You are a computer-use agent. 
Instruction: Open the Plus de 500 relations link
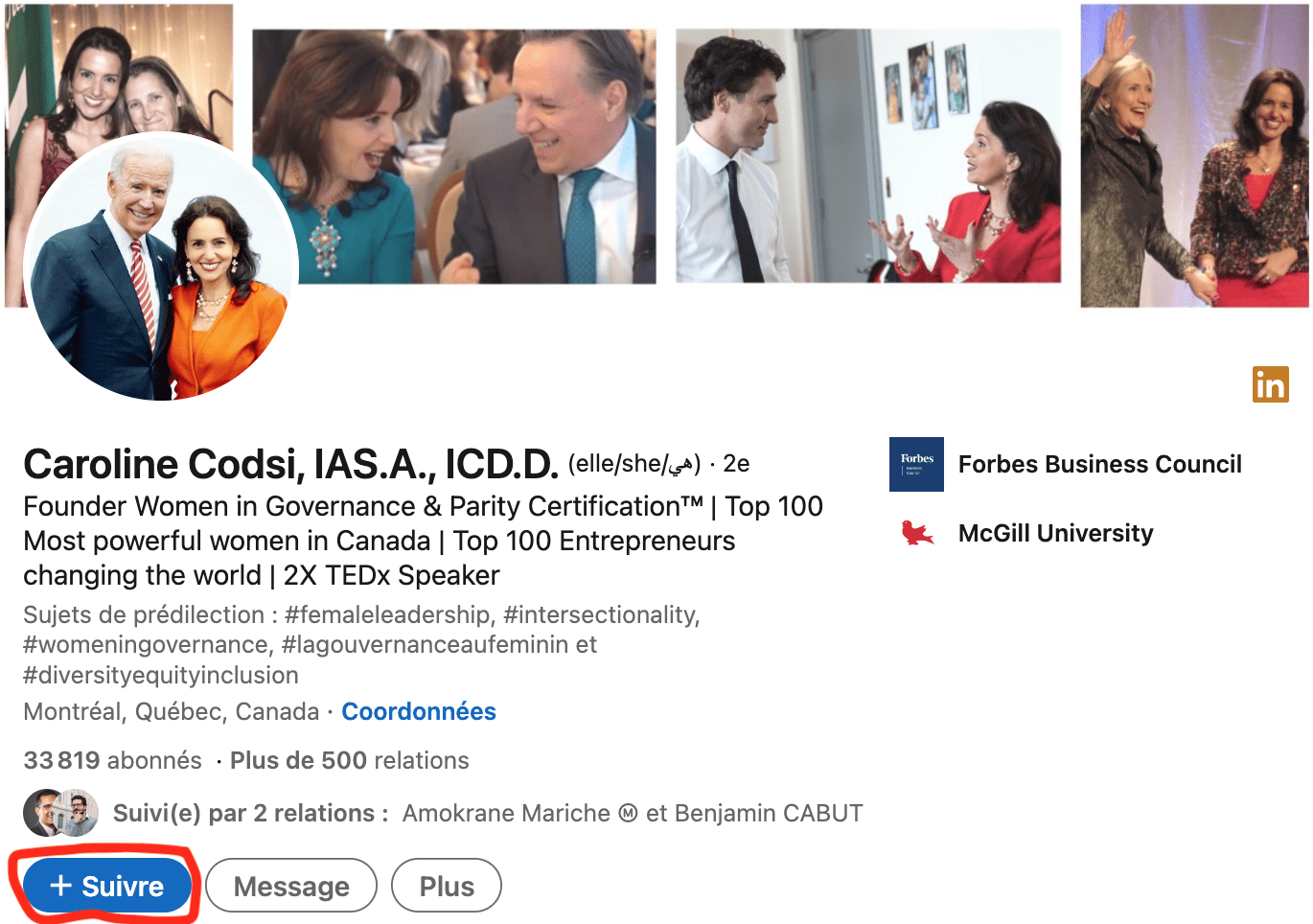point(350,760)
